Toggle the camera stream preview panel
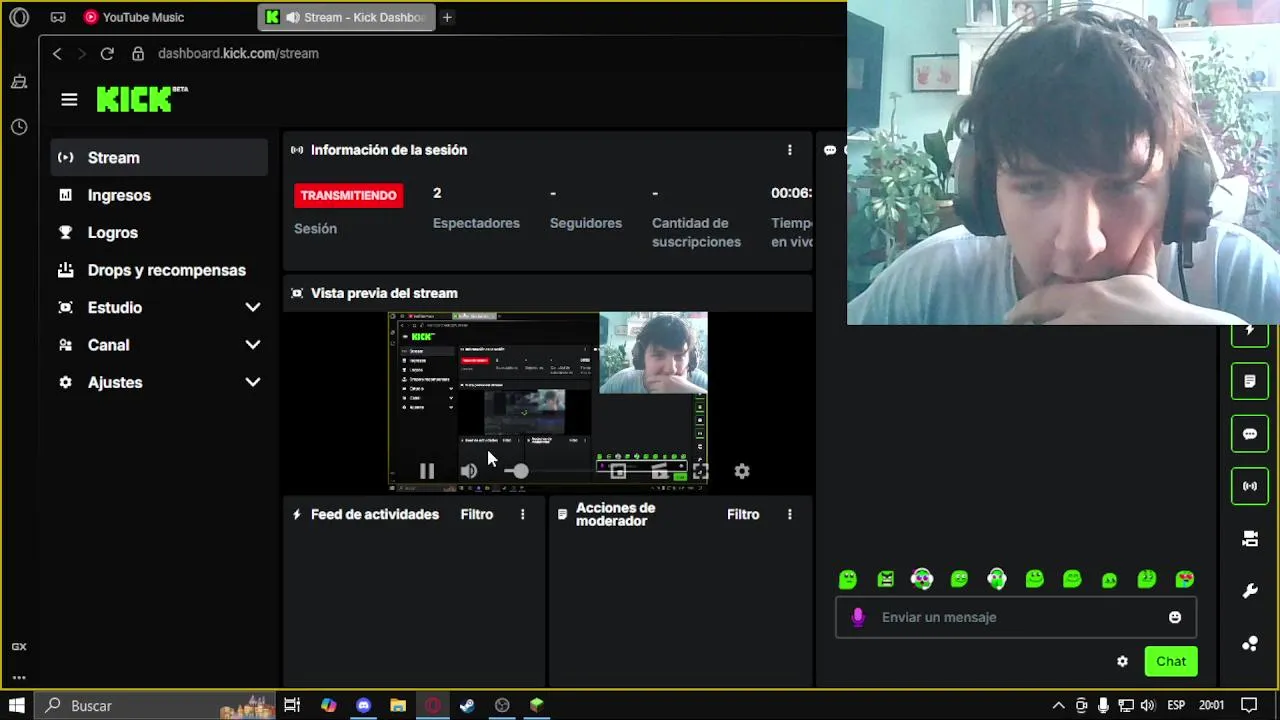The width and height of the screenshot is (1280, 720). pyautogui.click(x=1250, y=539)
